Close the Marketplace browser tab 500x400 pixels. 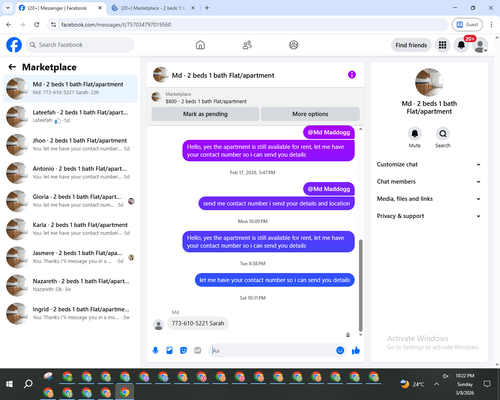point(193,8)
